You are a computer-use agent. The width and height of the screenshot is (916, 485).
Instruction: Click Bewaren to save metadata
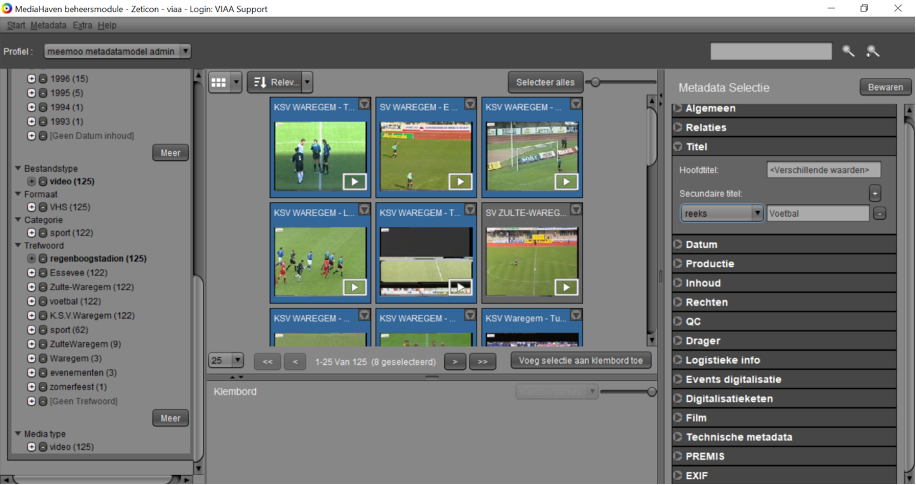[x=885, y=87]
